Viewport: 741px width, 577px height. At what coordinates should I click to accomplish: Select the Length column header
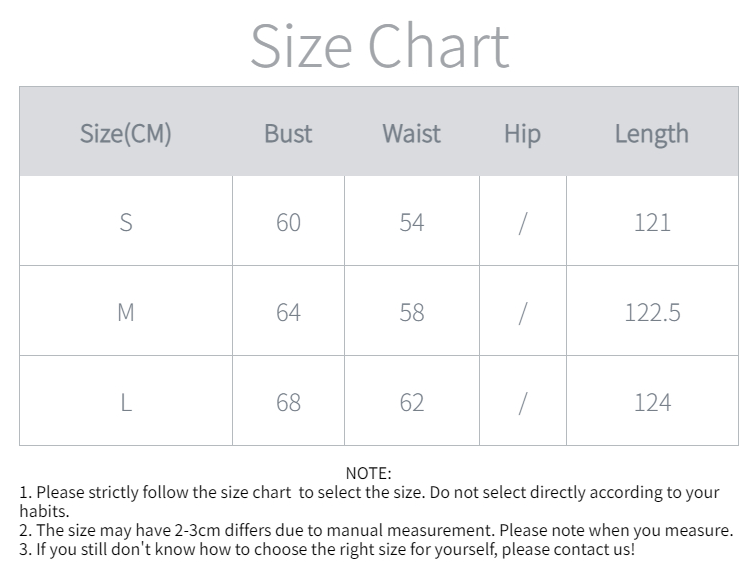point(651,133)
